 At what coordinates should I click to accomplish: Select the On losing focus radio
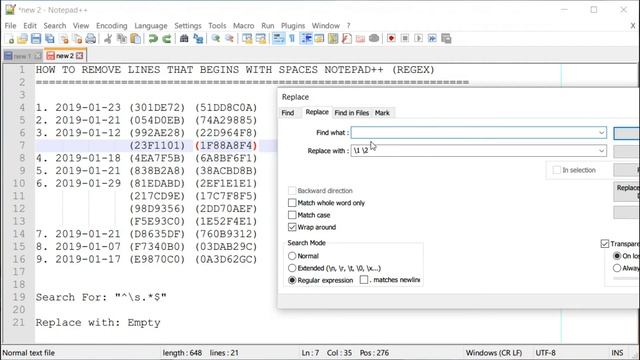[617, 256]
